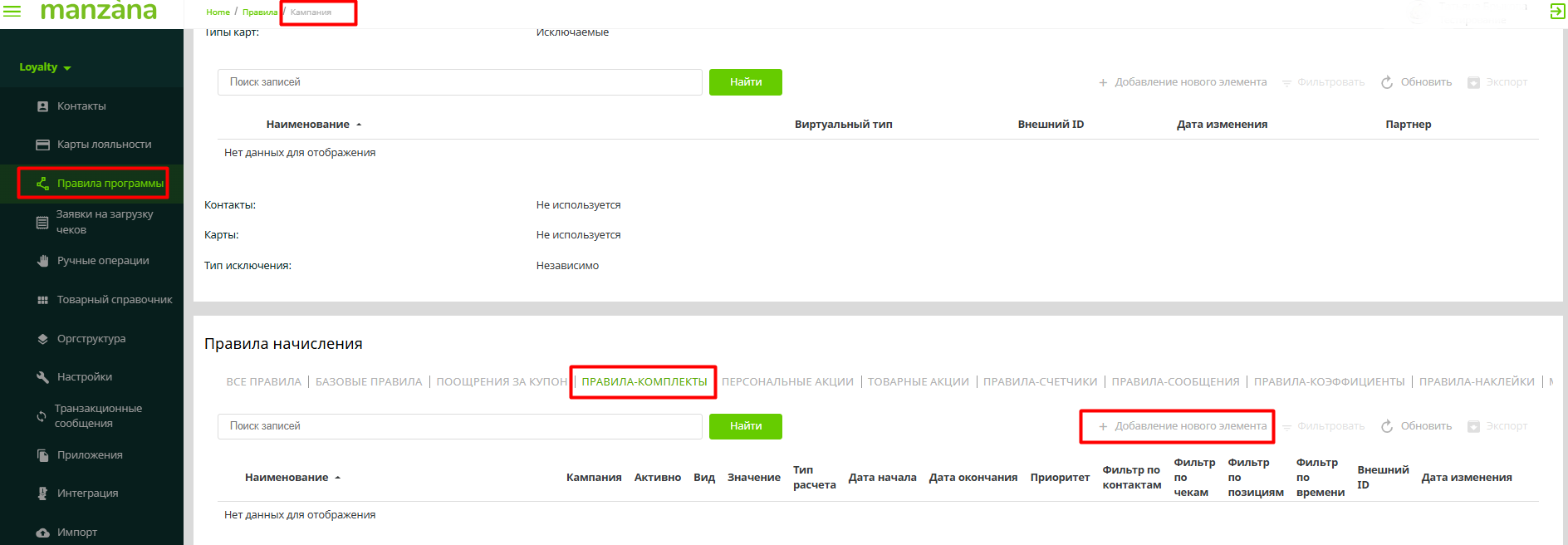Switch to ПРАВИЛА-КОМПЛЕКТЫ tab
The height and width of the screenshot is (545, 1568).
pos(644,382)
